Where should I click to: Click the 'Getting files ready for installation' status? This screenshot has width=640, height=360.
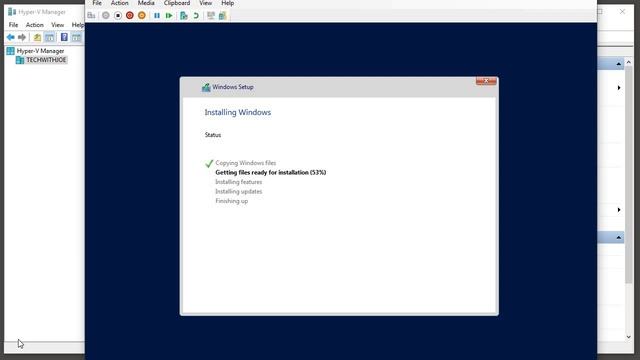click(x=271, y=173)
